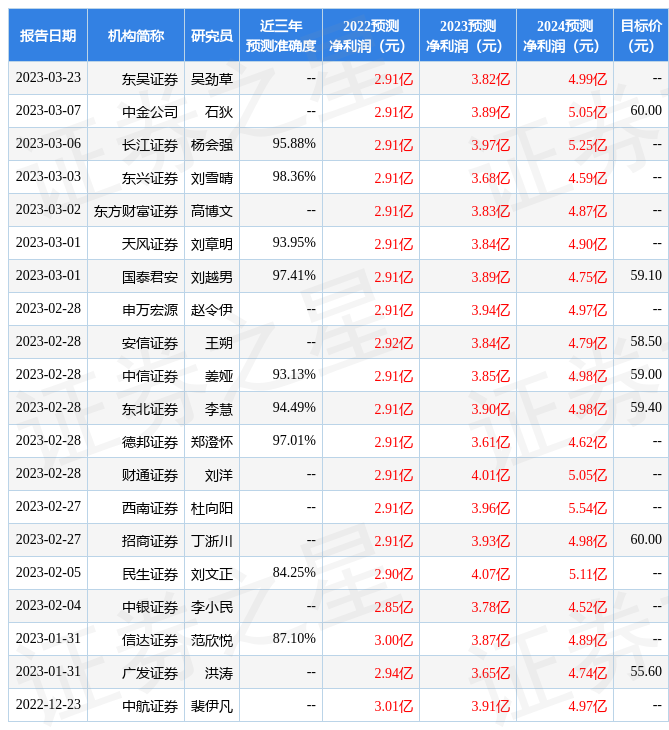
Task: Click the 4.52亿 2024 profit value
Action: (x=588, y=608)
